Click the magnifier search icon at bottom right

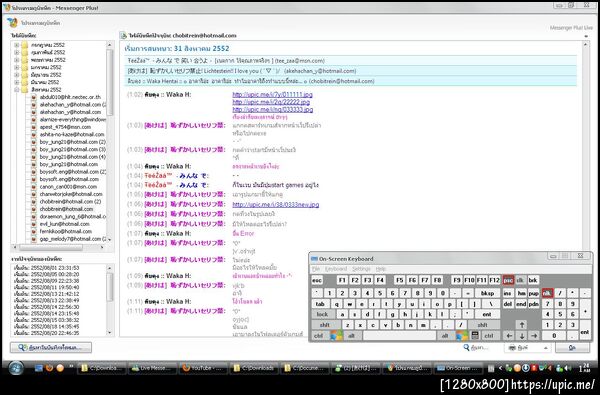point(466,347)
